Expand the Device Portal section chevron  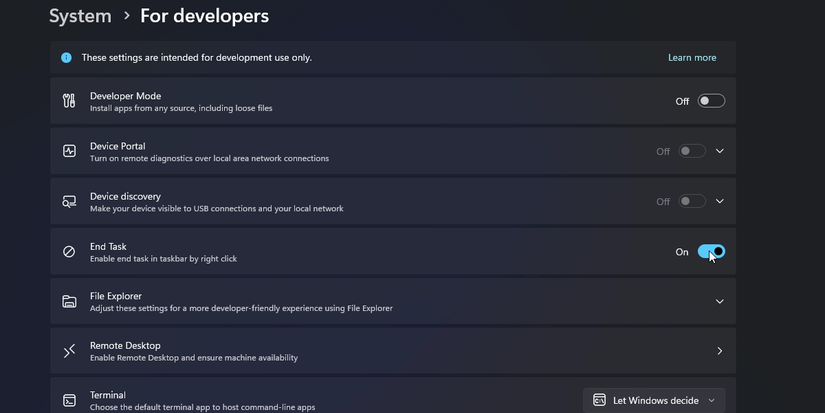(720, 151)
